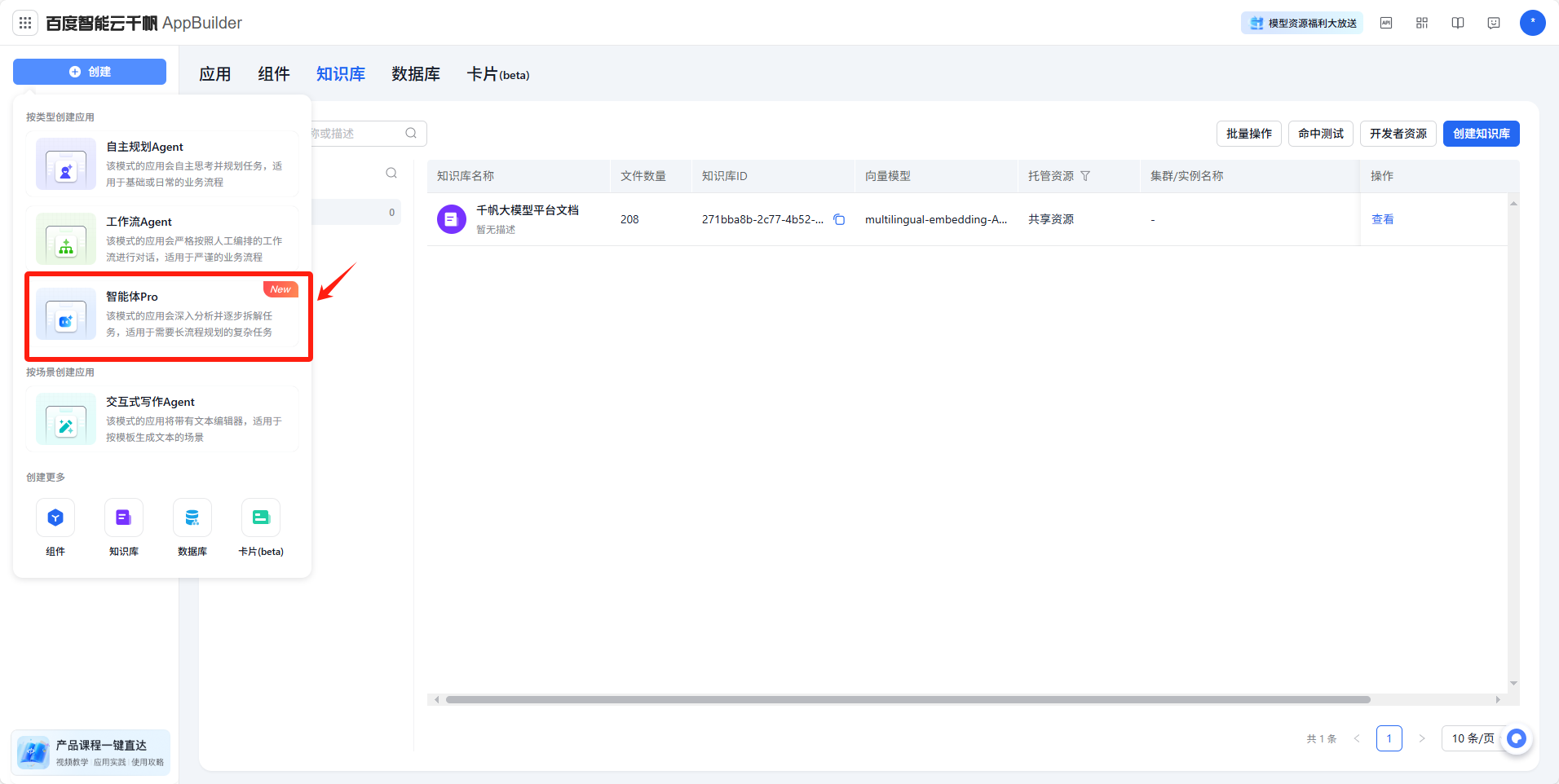Open the 知识库 shortcut icon in popup

124,518
